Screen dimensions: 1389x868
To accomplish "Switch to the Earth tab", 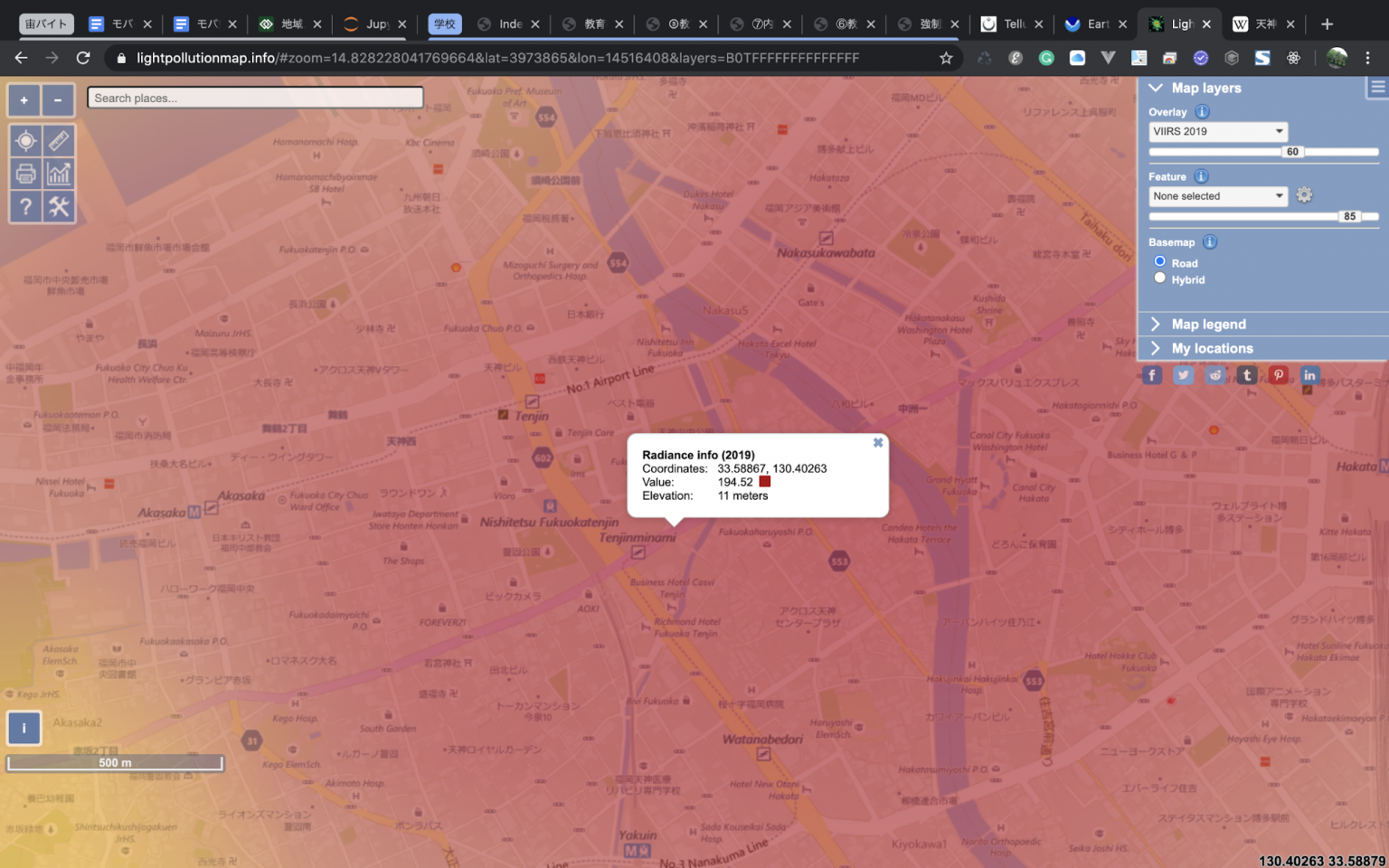I will coord(1096,24).
